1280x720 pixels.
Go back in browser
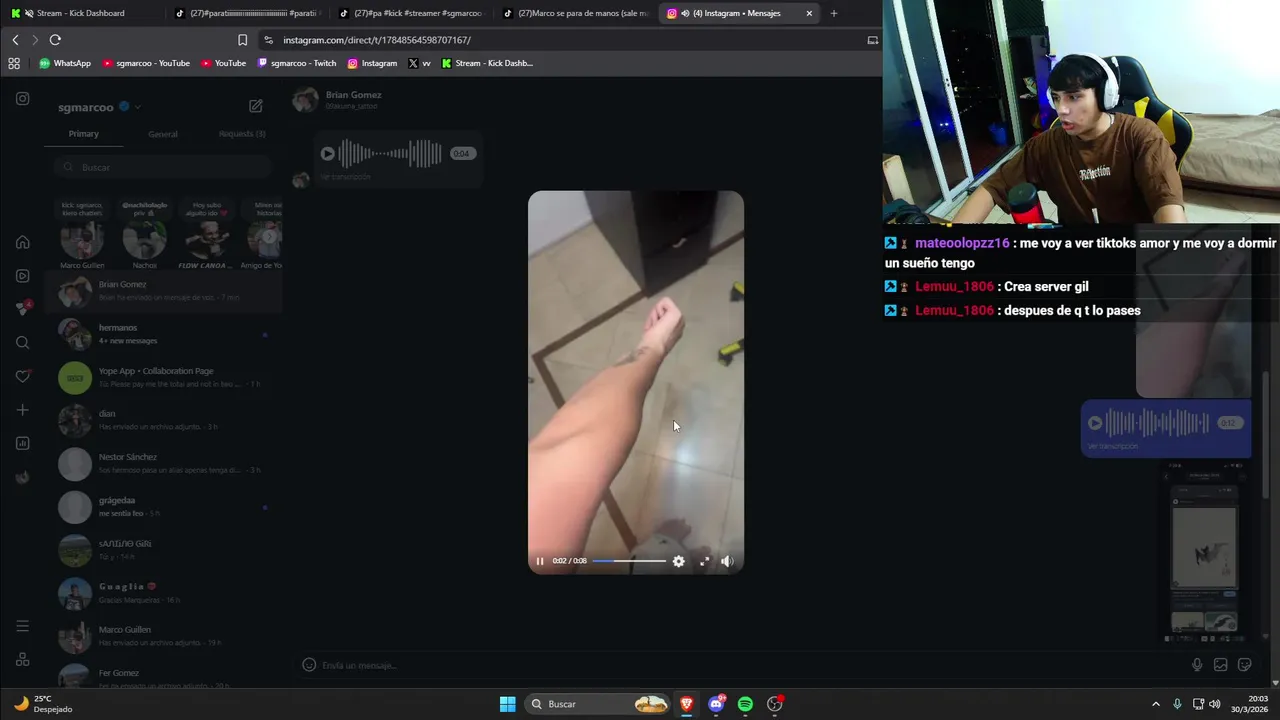click(15, 40)
